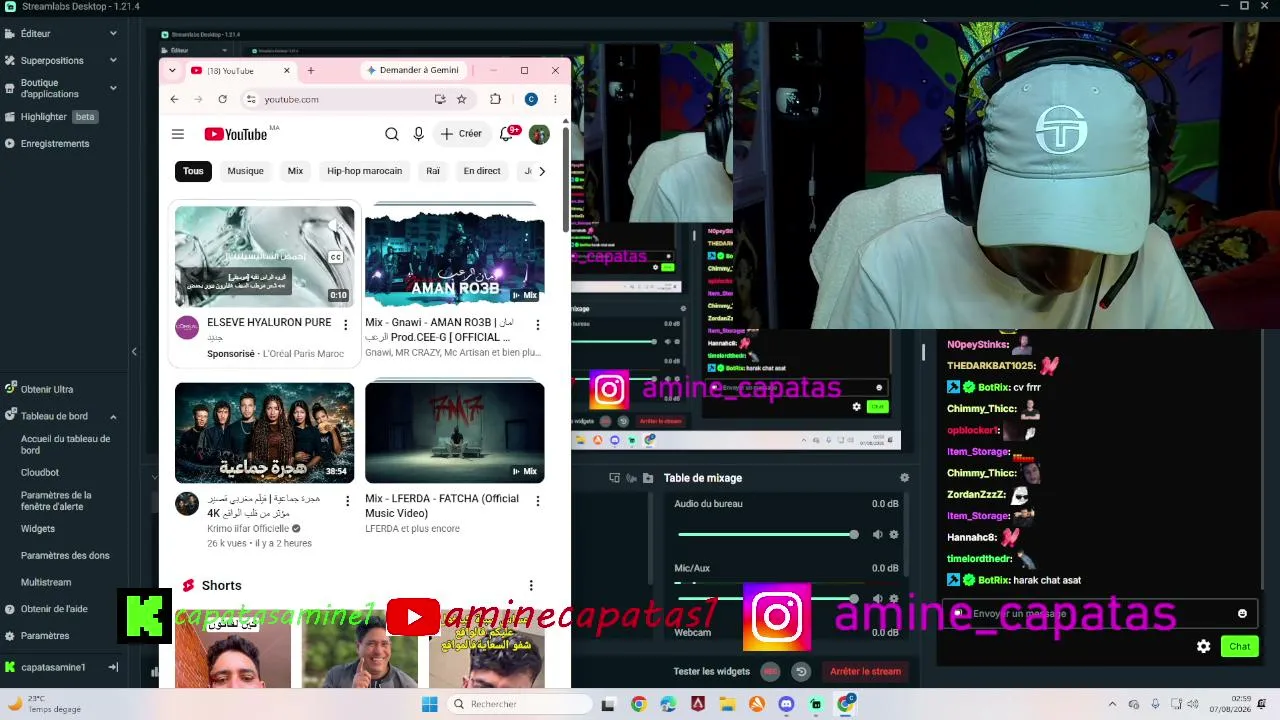Click the youtube.com address bar
Viewport: 1280px width, 720px height.
coord(357,99)
